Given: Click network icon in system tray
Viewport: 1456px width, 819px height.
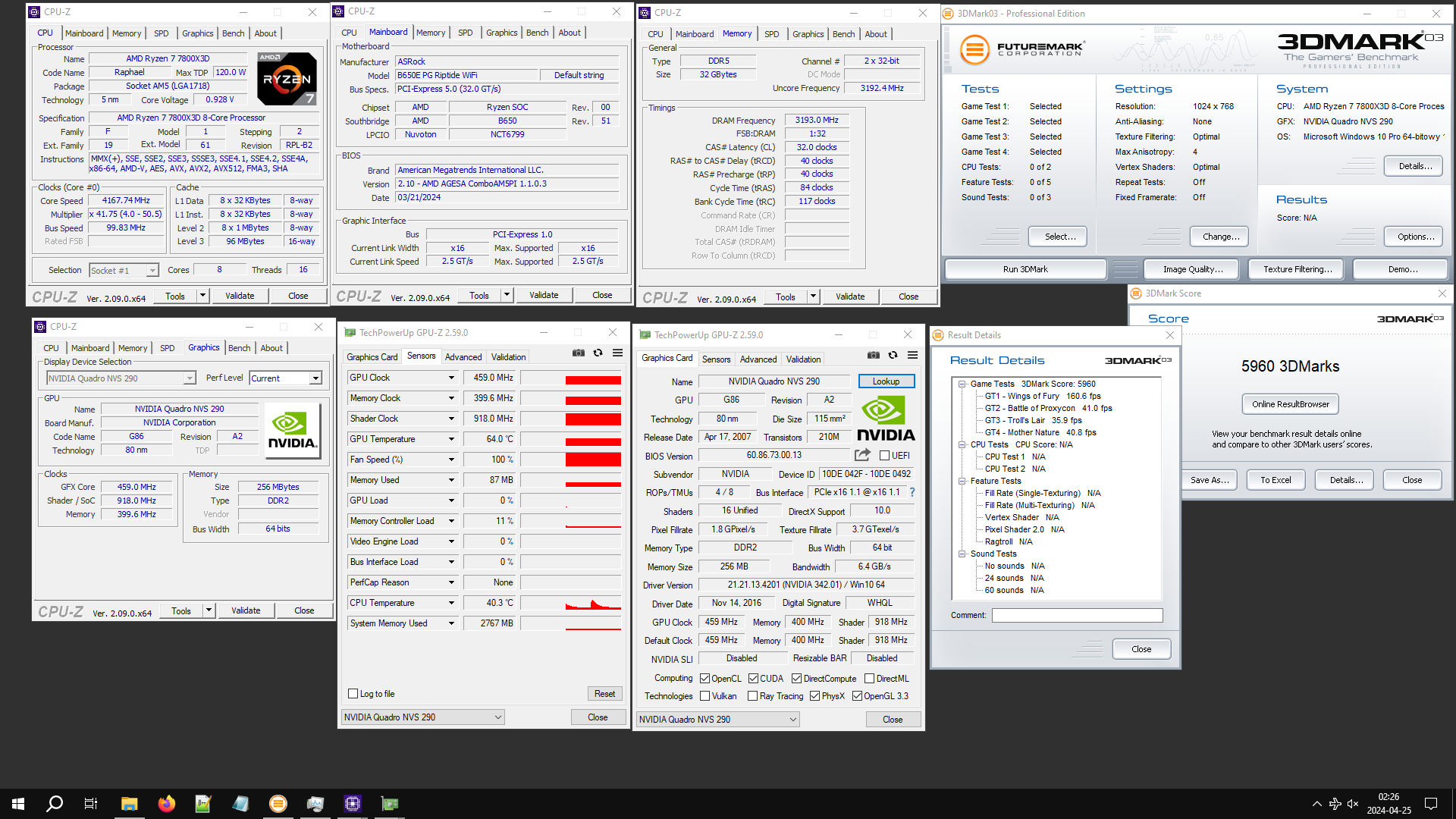Looking at the screenshot, I should point(1335,804).
